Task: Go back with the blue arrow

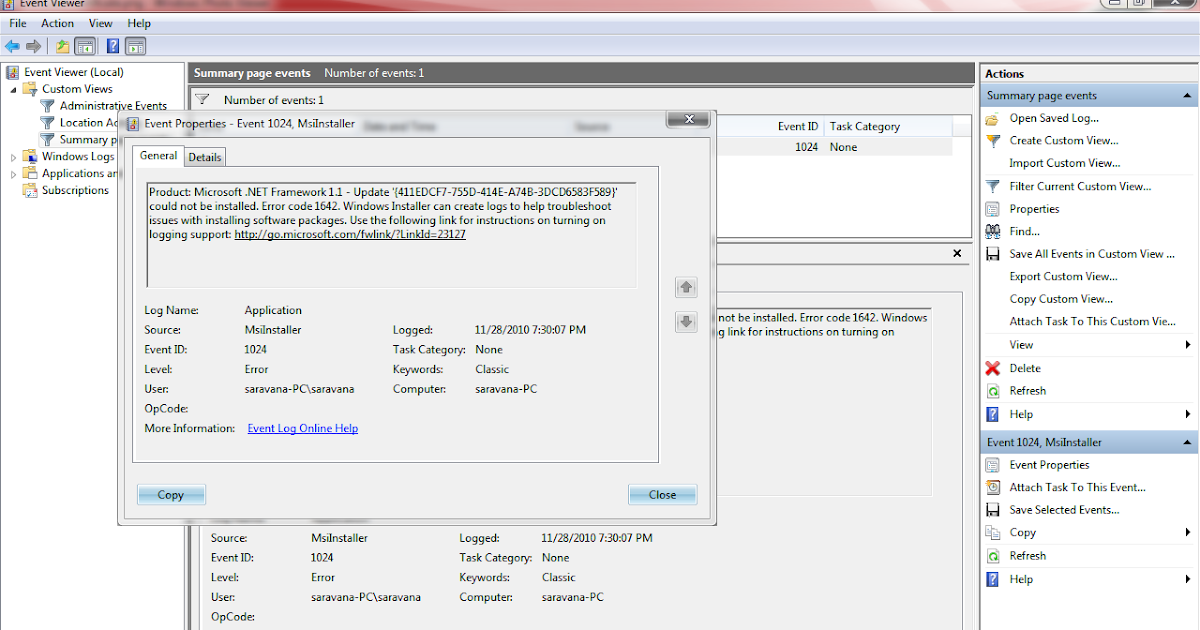Action: (x=12, y=46)
